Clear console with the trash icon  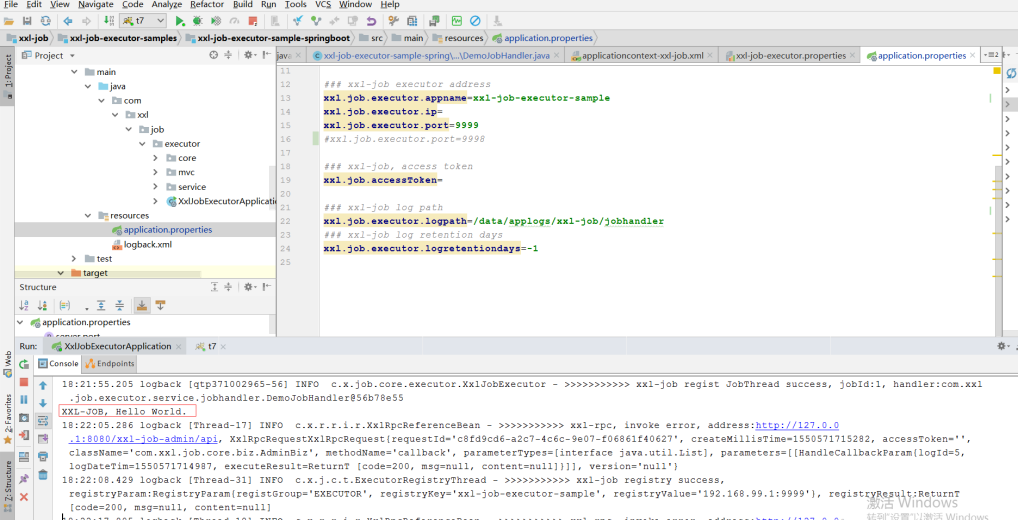pos(43,475)
